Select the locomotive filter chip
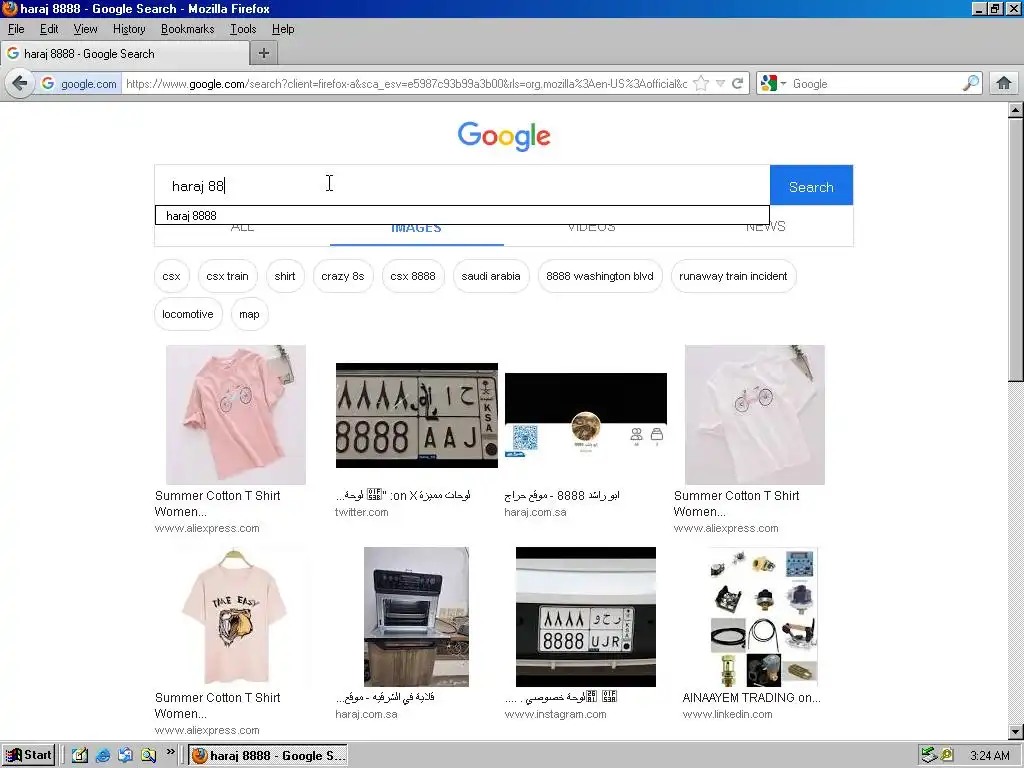 [187, 314]
